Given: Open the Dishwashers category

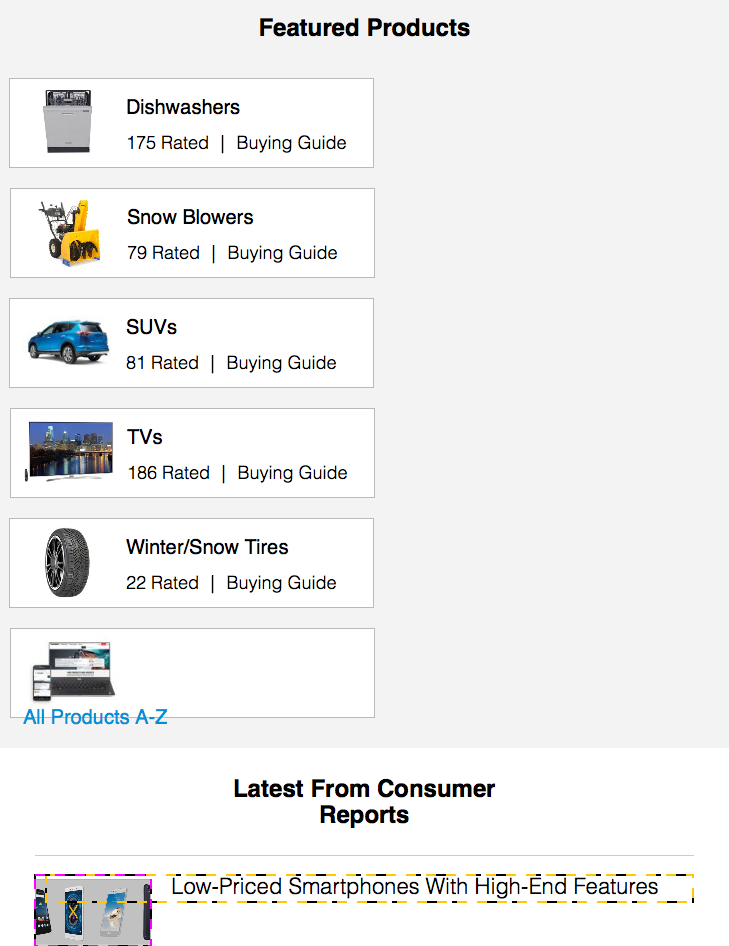Looking at the screenshot, I should click(183, 107).
